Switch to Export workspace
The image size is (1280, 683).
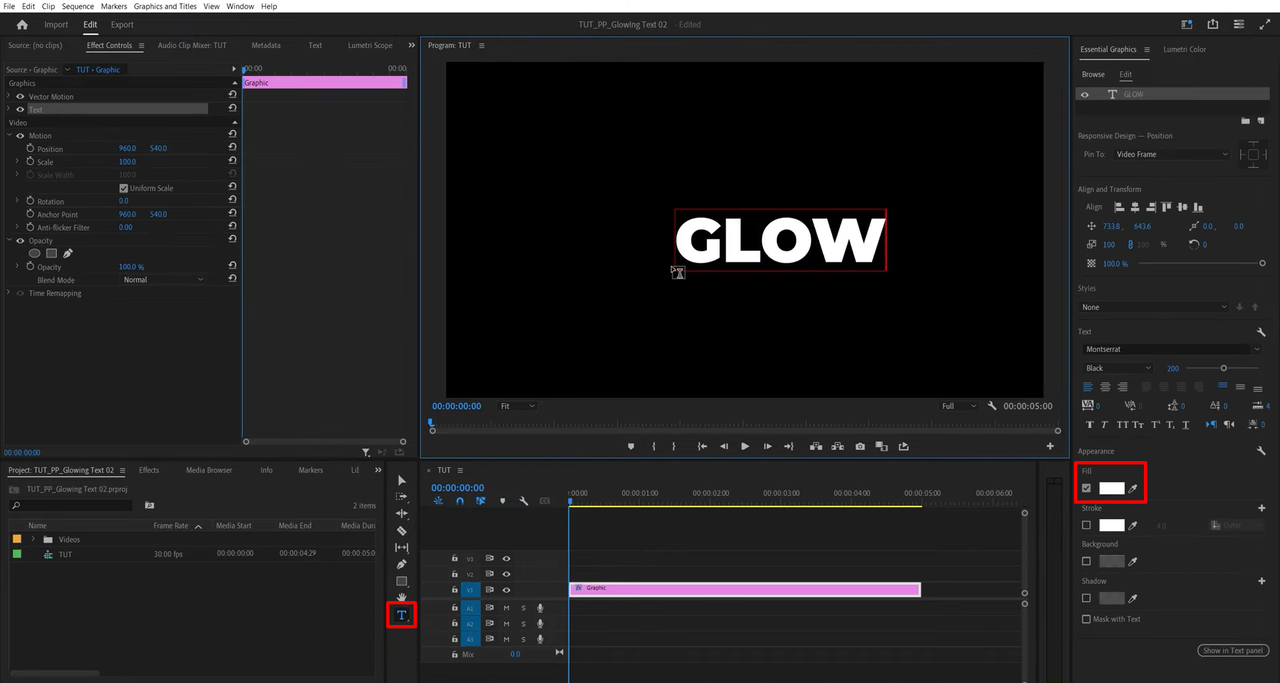click(122, 24)
